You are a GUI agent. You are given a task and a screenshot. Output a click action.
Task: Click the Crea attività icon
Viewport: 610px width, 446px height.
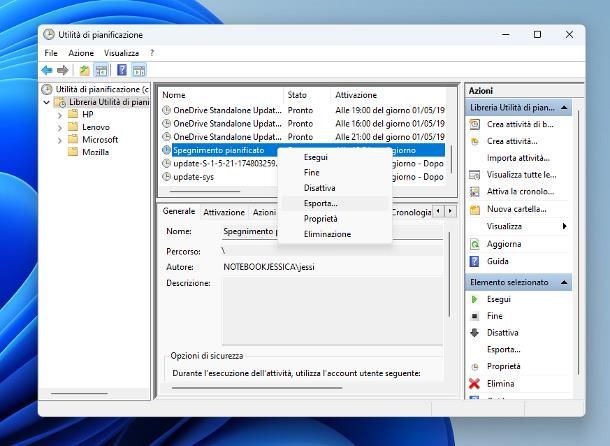pos(475,141)
